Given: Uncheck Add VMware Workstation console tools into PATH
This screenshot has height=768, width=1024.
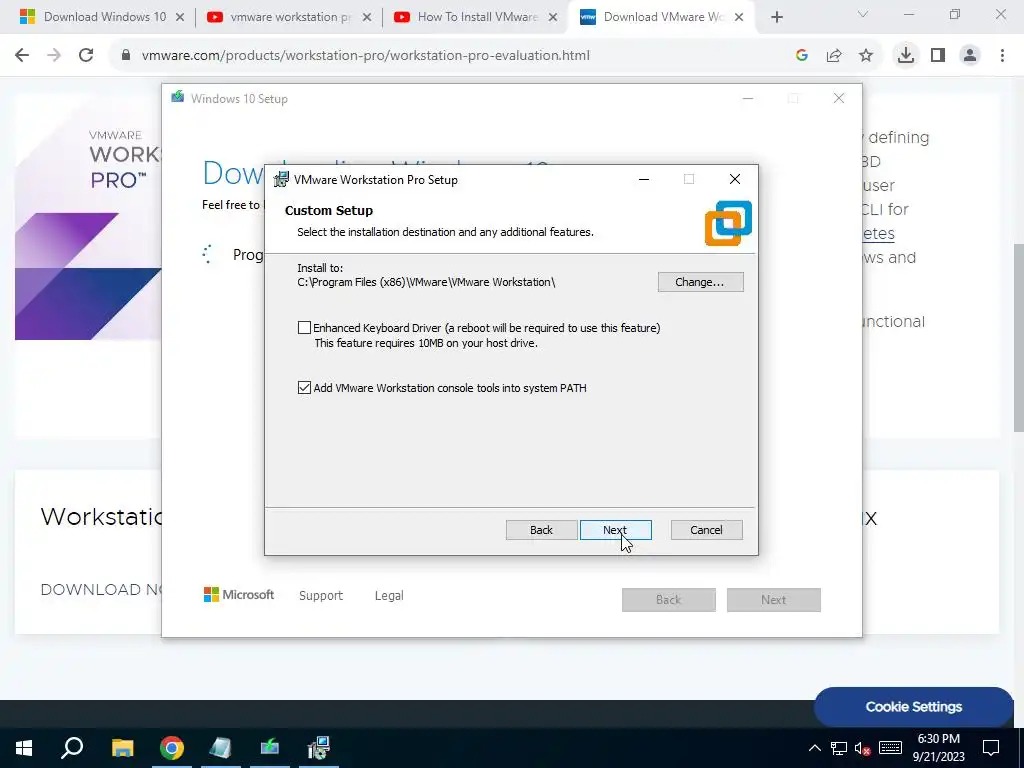Looking at the screenshot, I should click(304, 388).
